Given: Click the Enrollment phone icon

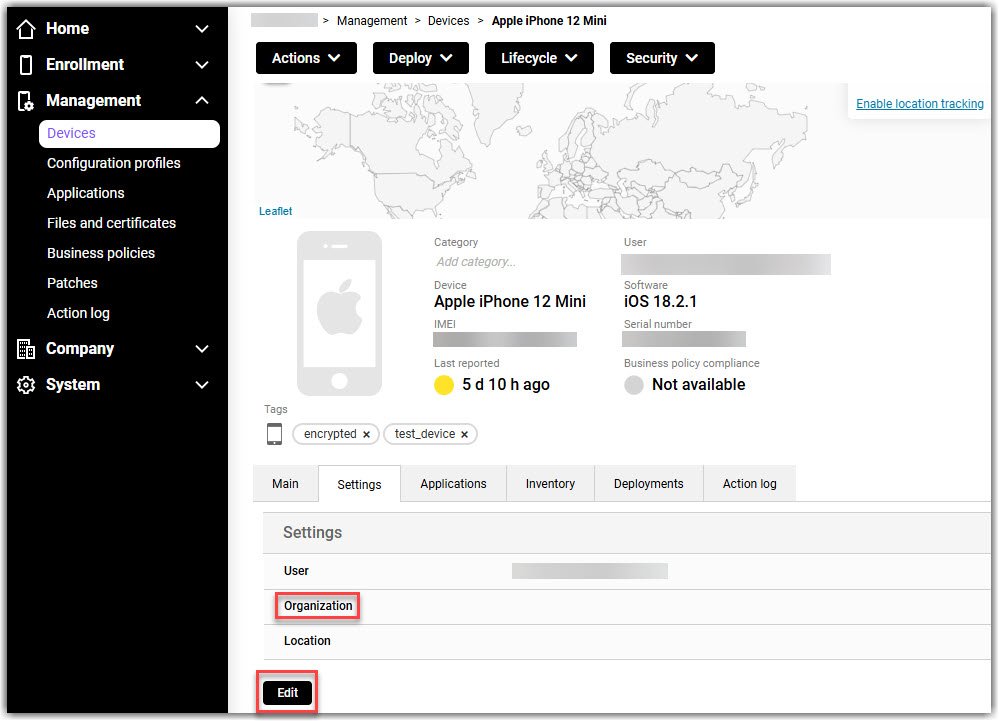Looking at the screenshot, I should click(x=27, y=65).
